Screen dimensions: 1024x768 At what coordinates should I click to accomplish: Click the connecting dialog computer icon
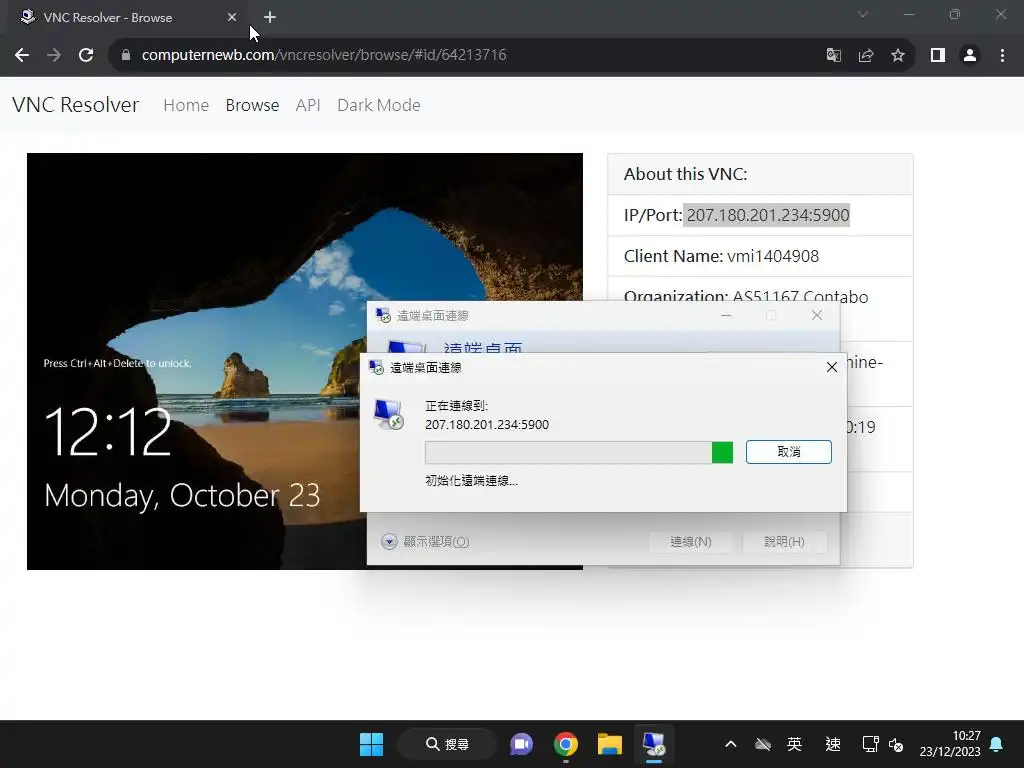(389, 415)
